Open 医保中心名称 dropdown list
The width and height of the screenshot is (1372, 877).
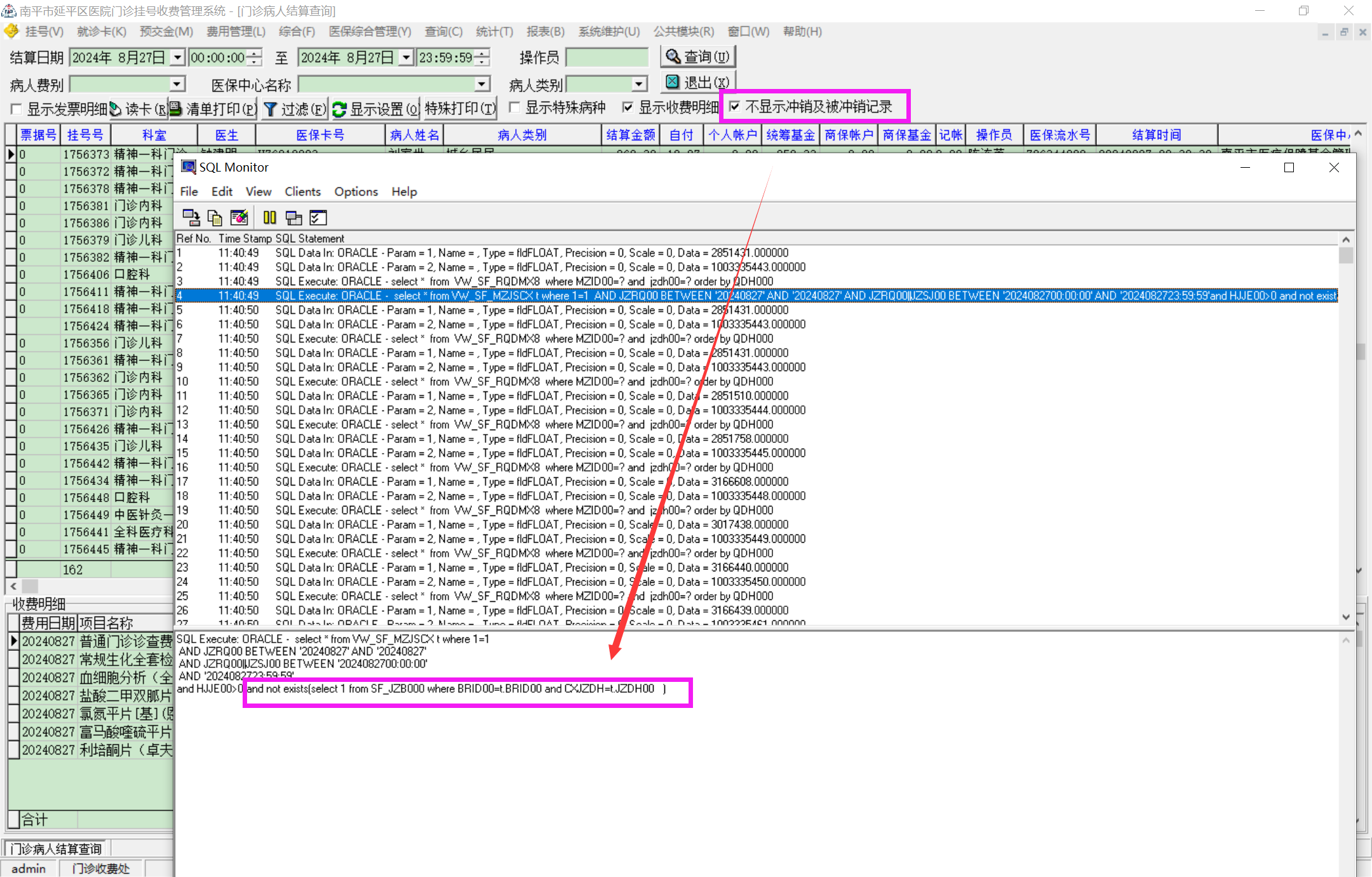(482, 84)
